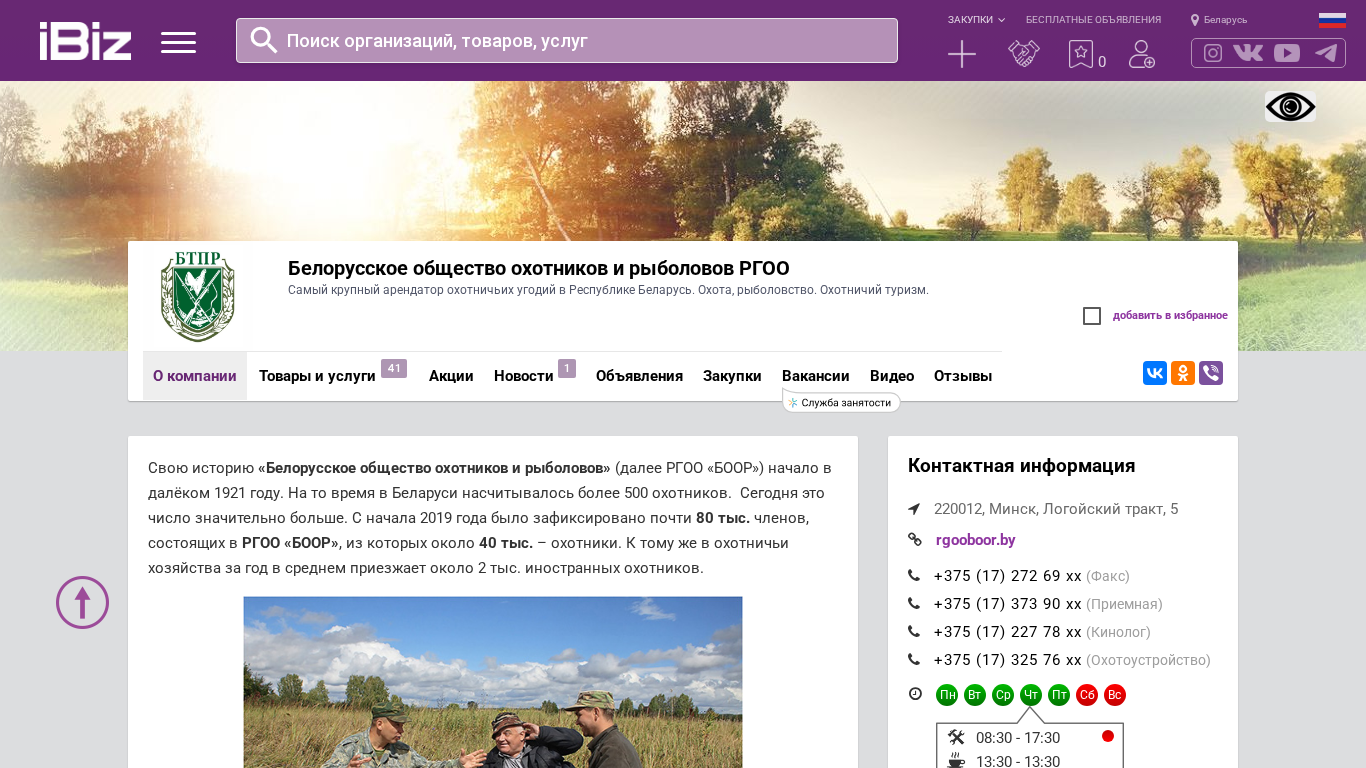
Task: Open 'Бесплатные объявления' link
Action: pyautogui.click(x=1093, y=20)
